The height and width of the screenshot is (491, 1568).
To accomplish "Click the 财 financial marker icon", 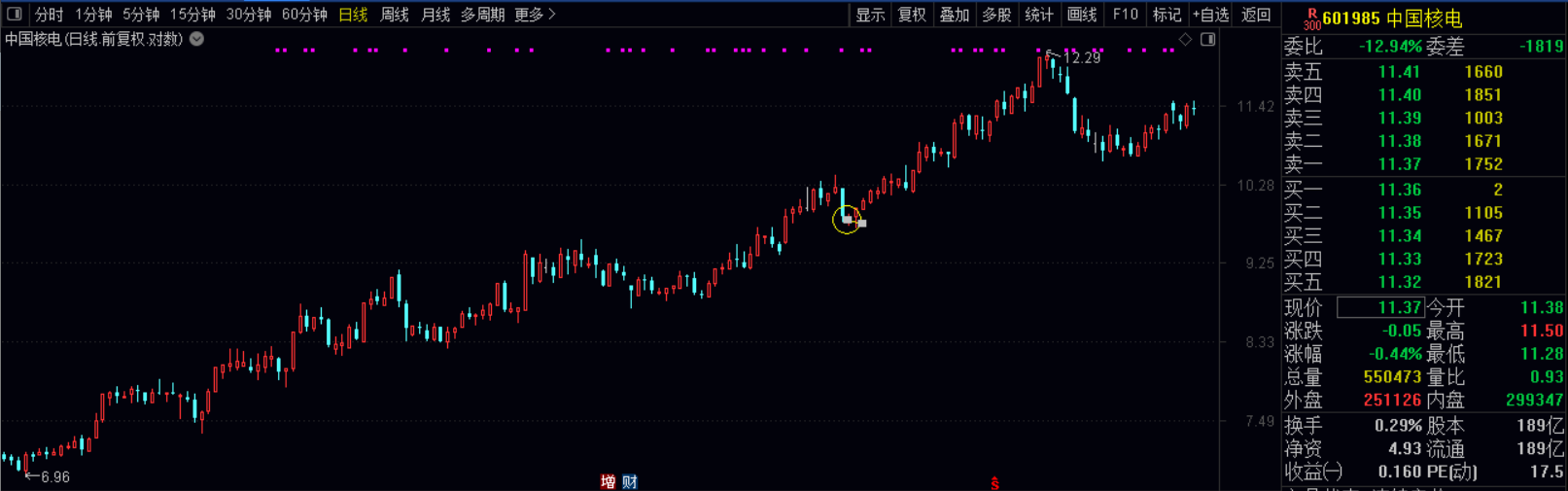I will [629, 481].
